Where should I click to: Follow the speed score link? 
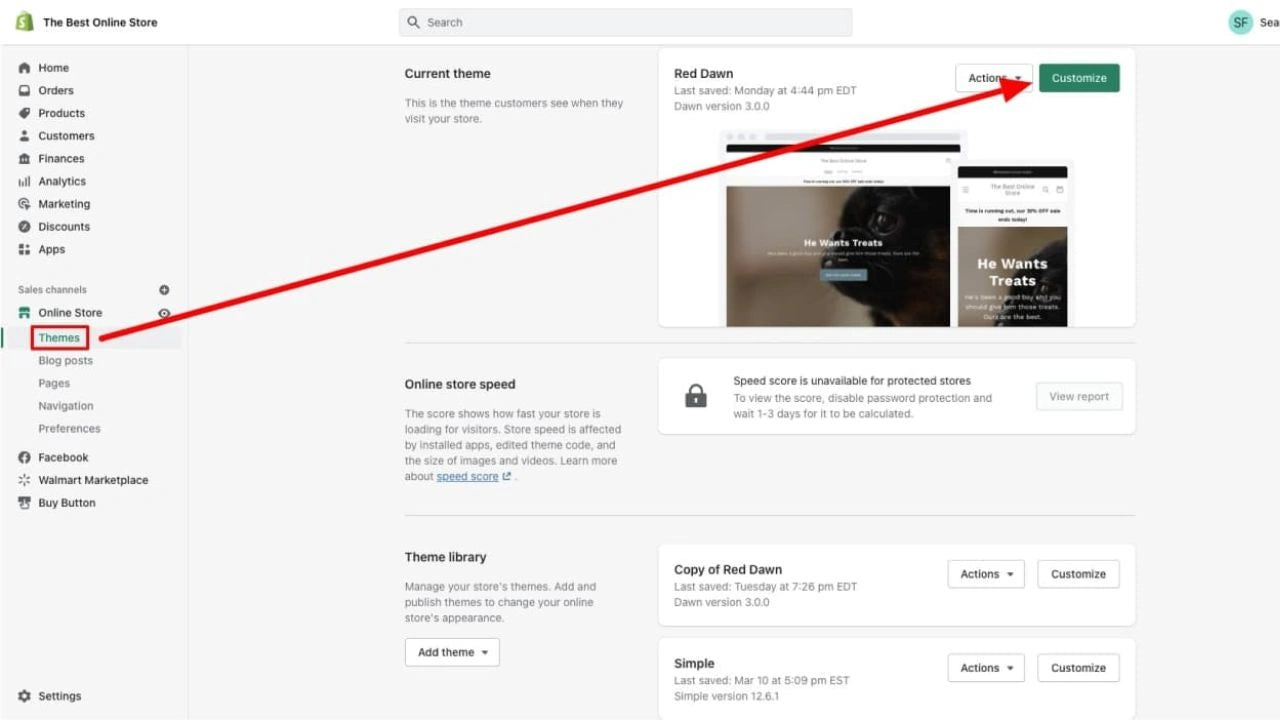pyautogui.click(x=467, y=477)
